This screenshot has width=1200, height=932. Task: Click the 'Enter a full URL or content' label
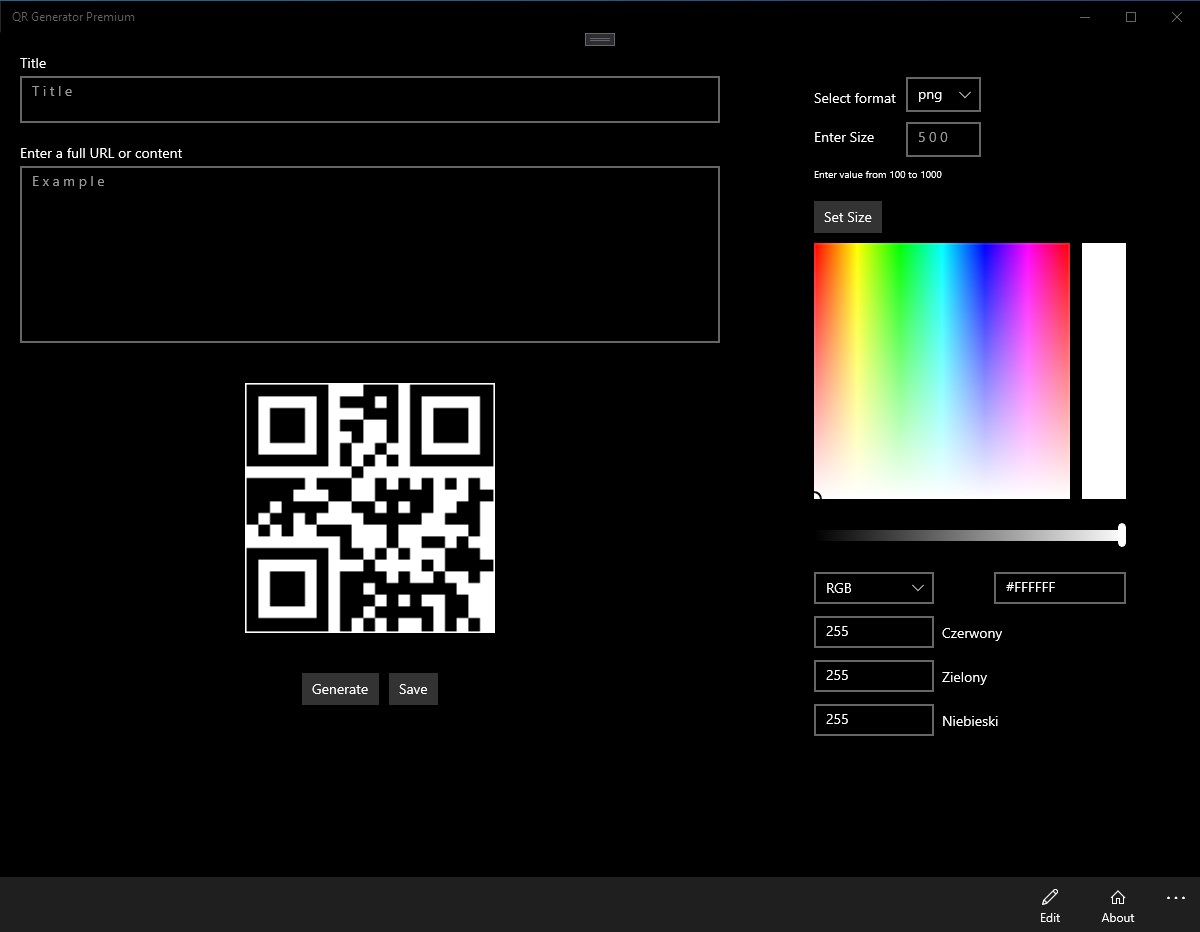click(x=101, y=153)
